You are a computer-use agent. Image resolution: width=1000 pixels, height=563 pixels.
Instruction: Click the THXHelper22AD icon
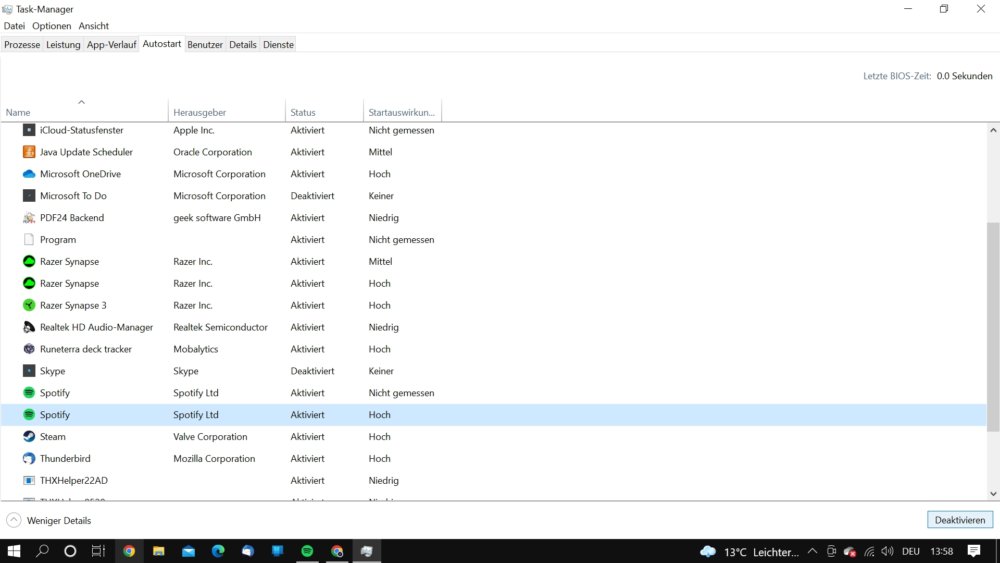coord(29,481)
